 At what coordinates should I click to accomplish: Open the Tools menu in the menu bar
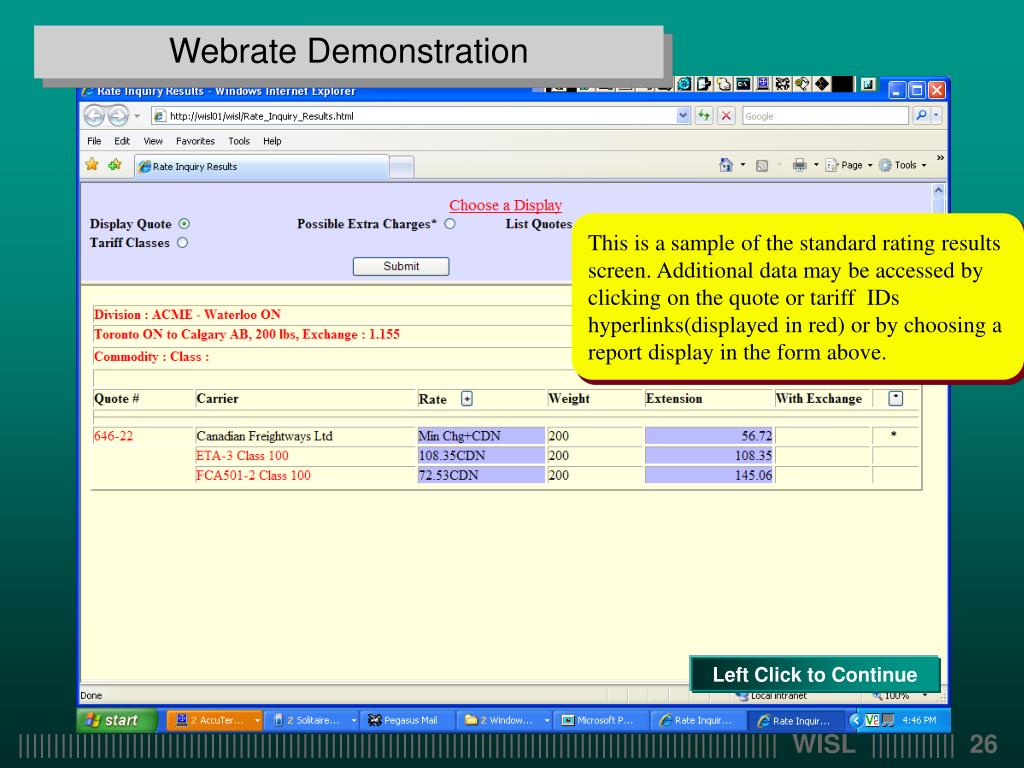[239, 141]
